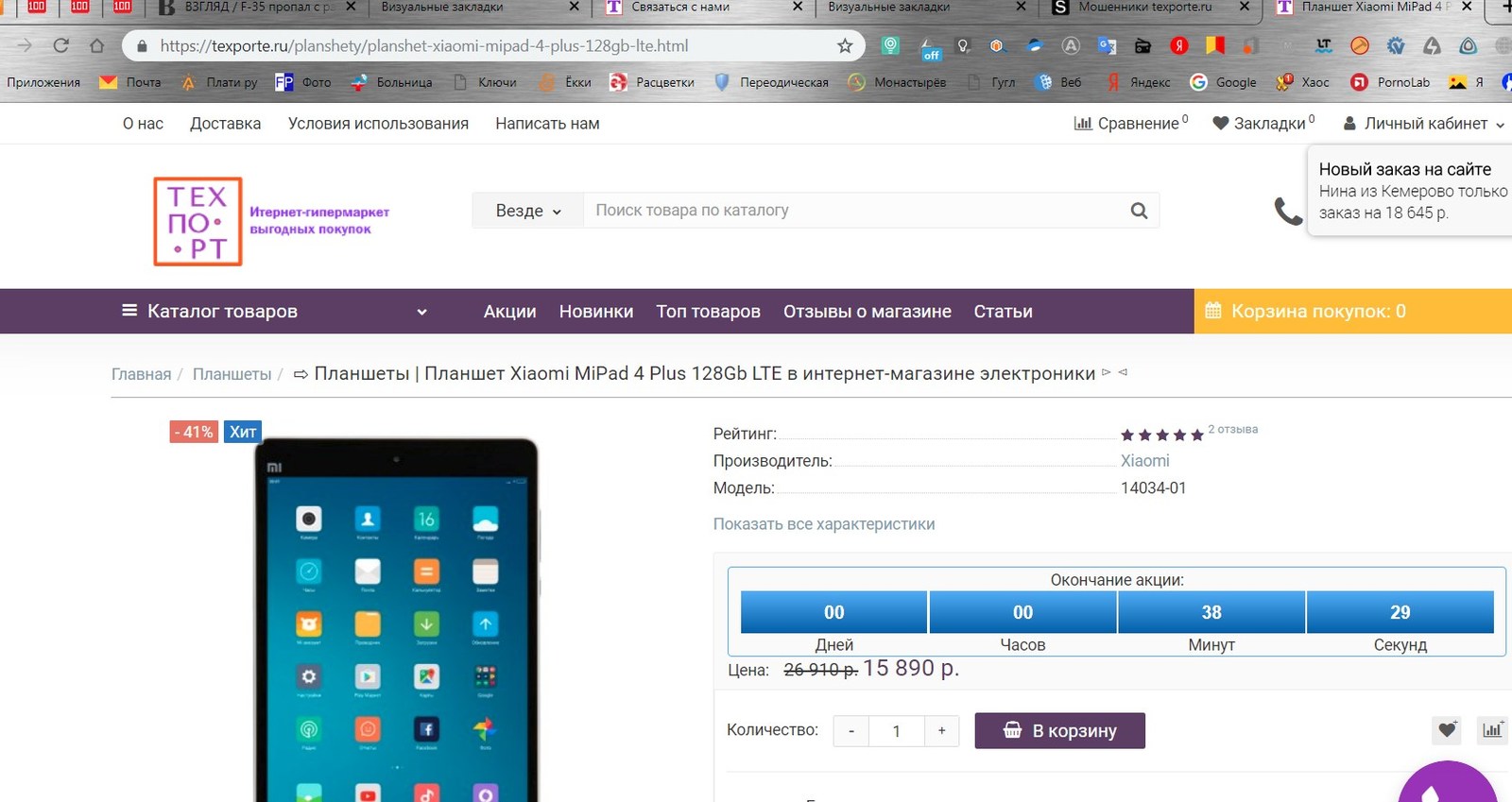1512x802 pixels.
Task: Reload the page with the refresh icon
Action: [61, 45]
